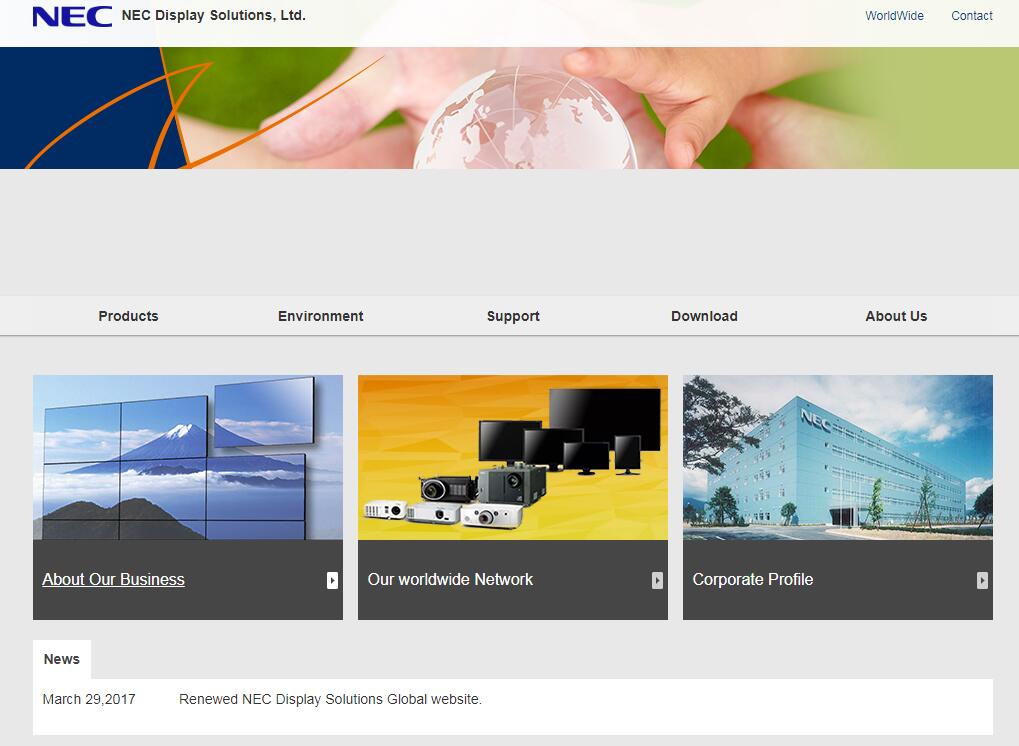Follow the About Our Business link
Image resolution: width=1019 pixels, height=746 pixels.
tap(113, 580)
